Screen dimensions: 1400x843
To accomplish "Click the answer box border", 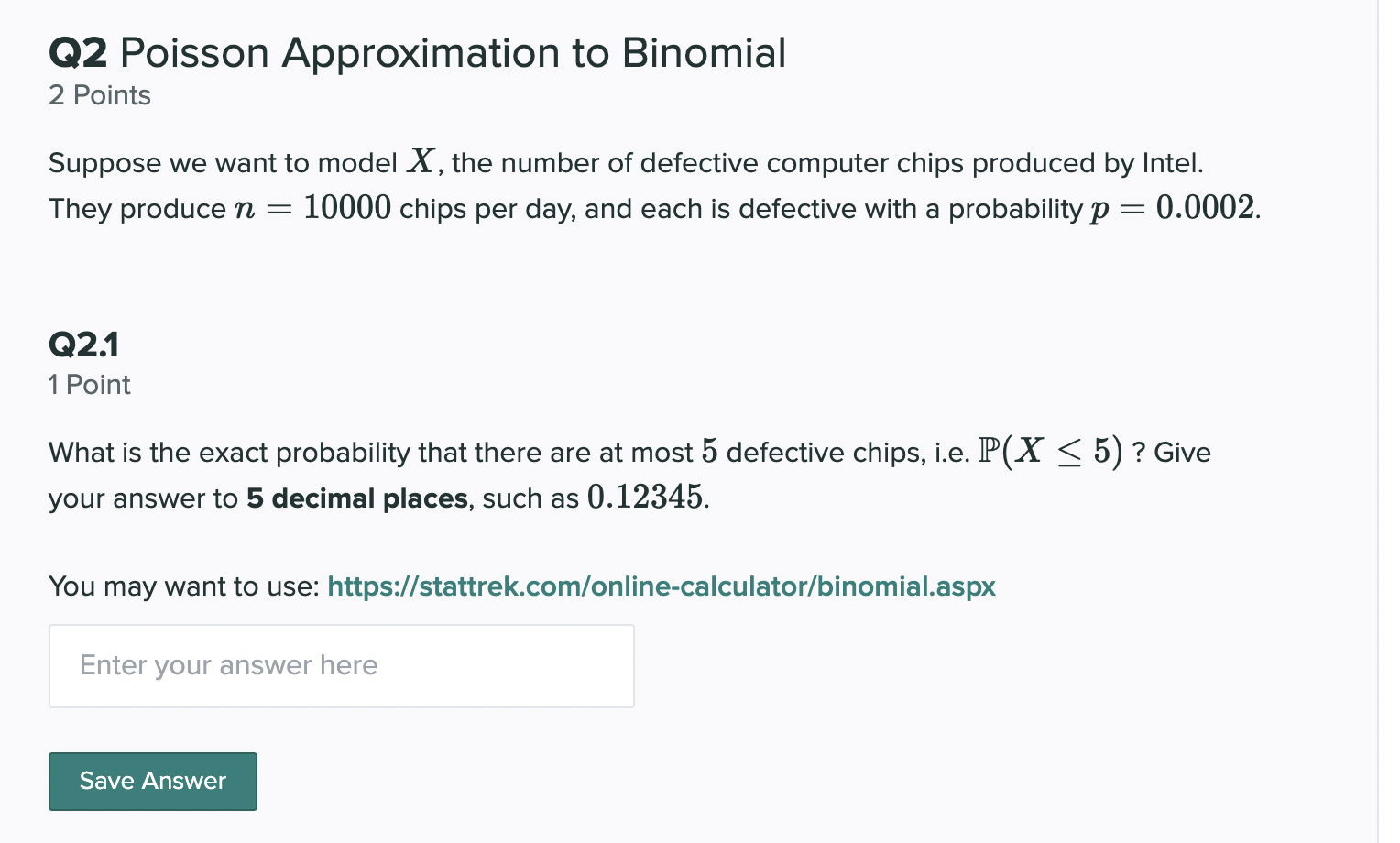I will [341, 627].
